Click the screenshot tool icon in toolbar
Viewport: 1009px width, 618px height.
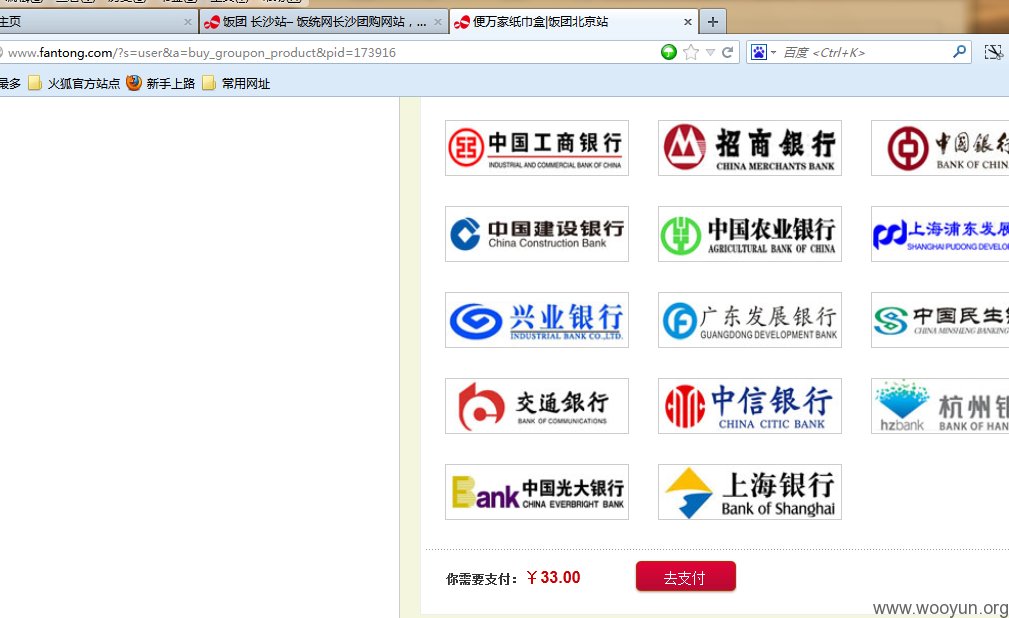[x=994, y=52]
